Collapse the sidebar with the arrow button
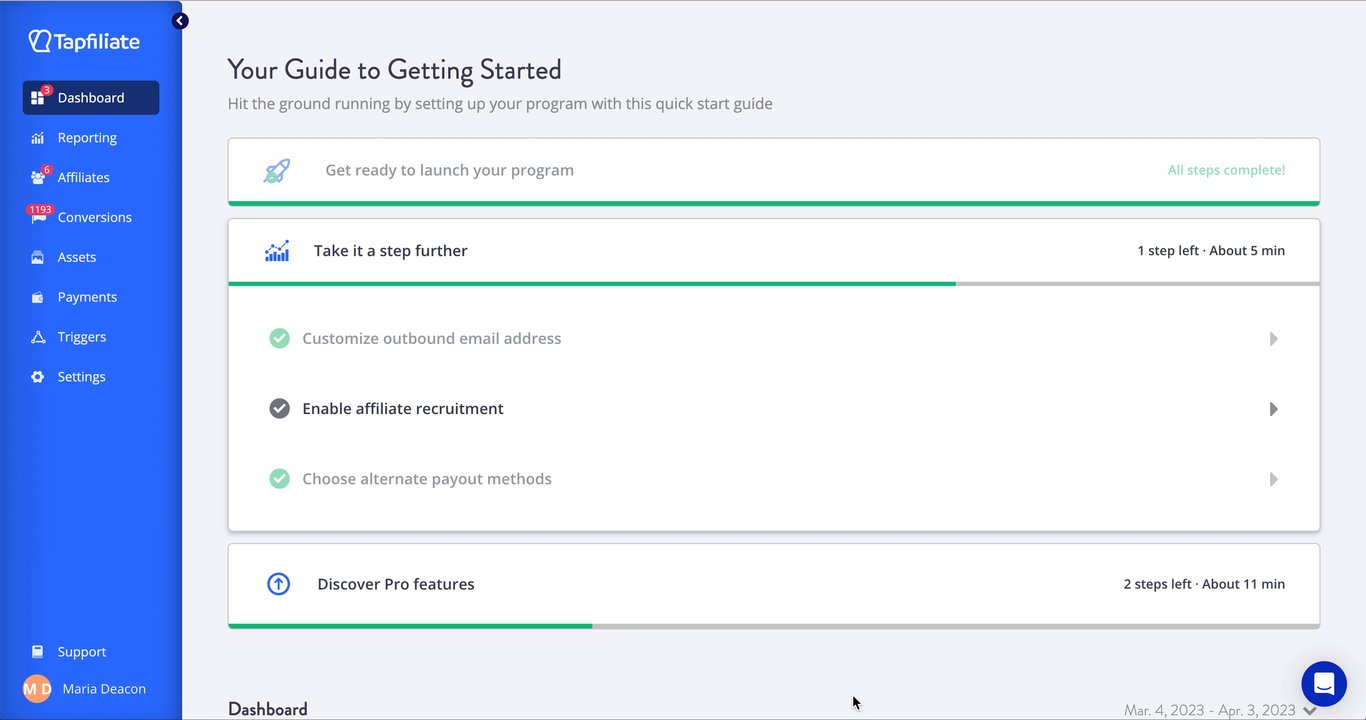This screenshot has height=720, width=1366. coord(180,20)
